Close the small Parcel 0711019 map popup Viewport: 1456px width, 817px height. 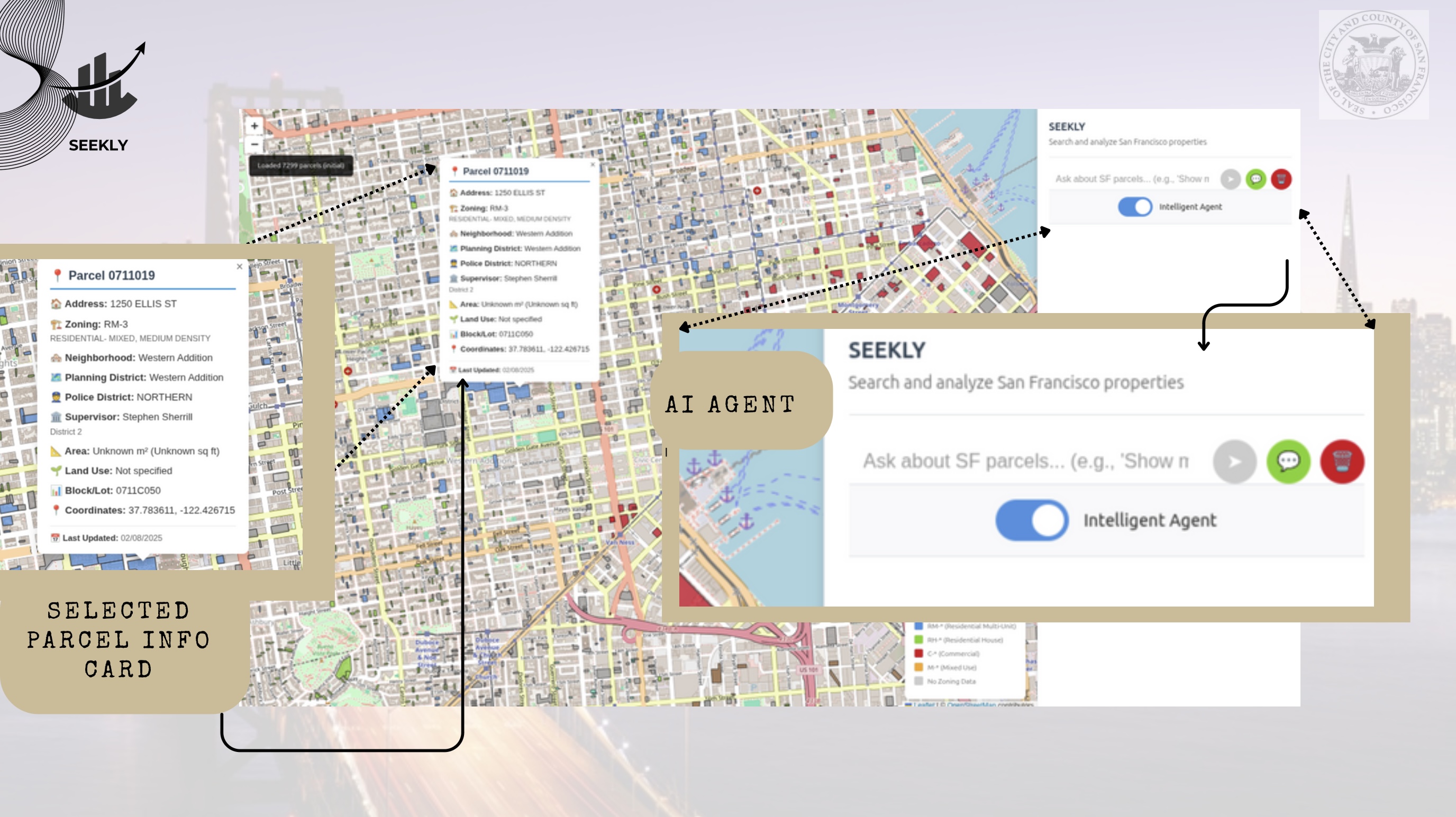click(593, 164)
